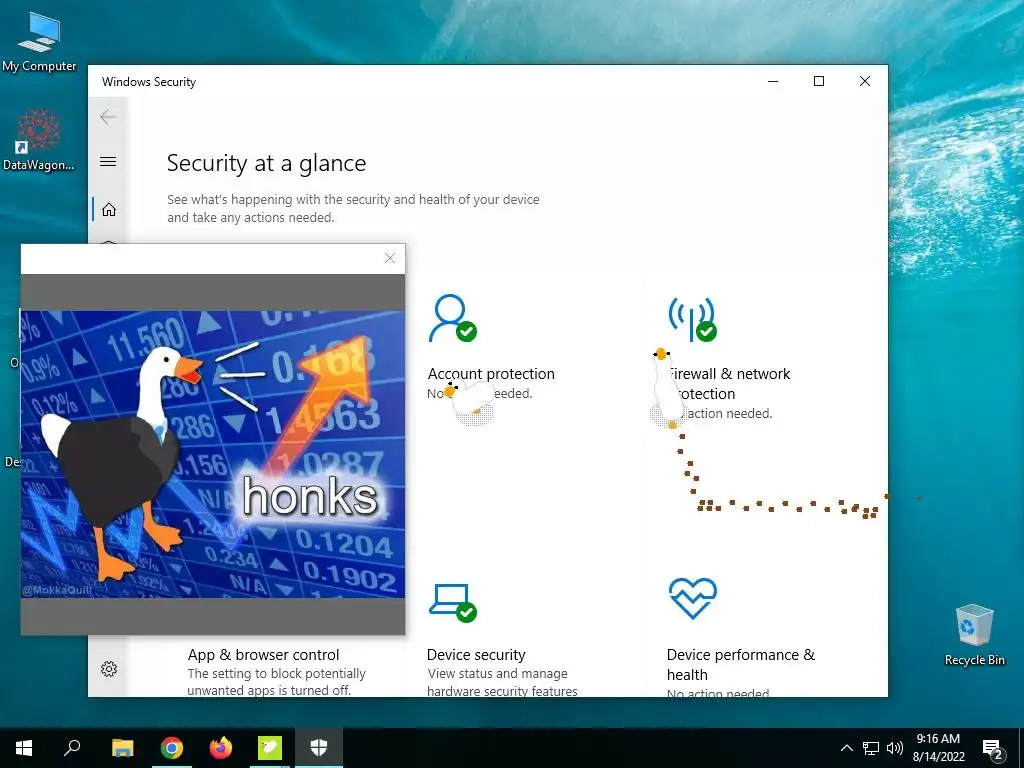
Task: Close the honks goose meme window
Action: 390,258
